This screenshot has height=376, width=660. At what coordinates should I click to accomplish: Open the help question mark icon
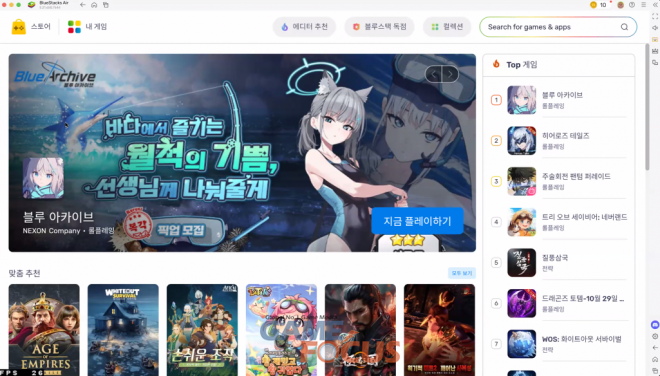click(x=632, y=5)
